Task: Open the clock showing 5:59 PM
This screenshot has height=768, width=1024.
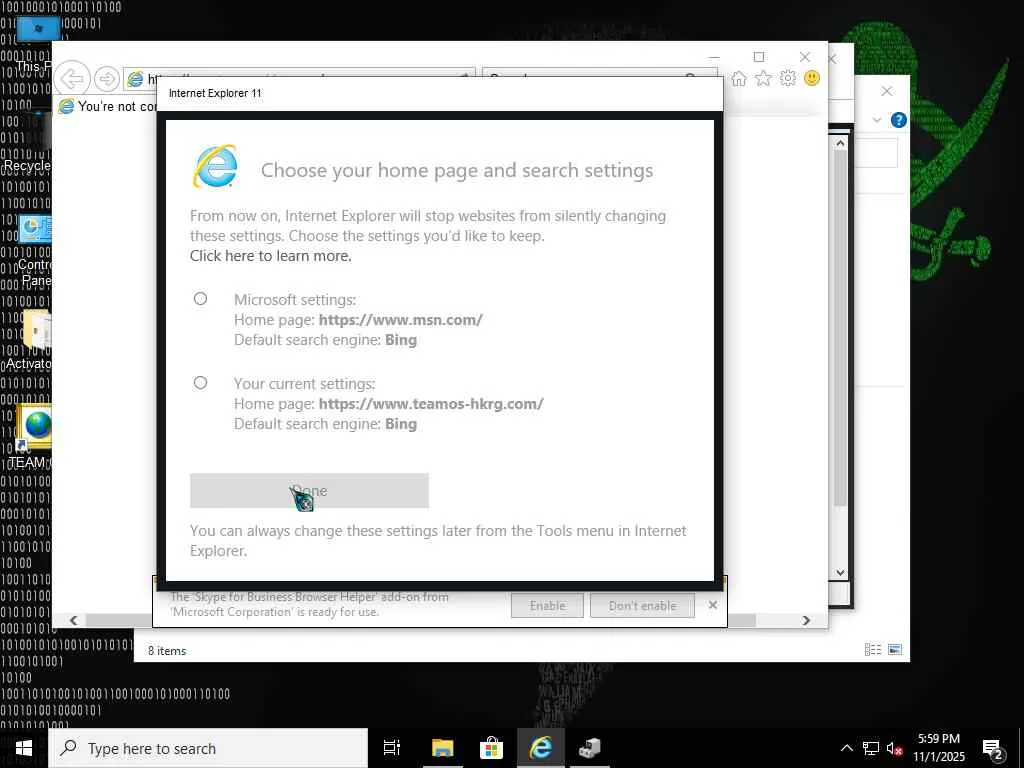Action: click(x=939, y=748)
